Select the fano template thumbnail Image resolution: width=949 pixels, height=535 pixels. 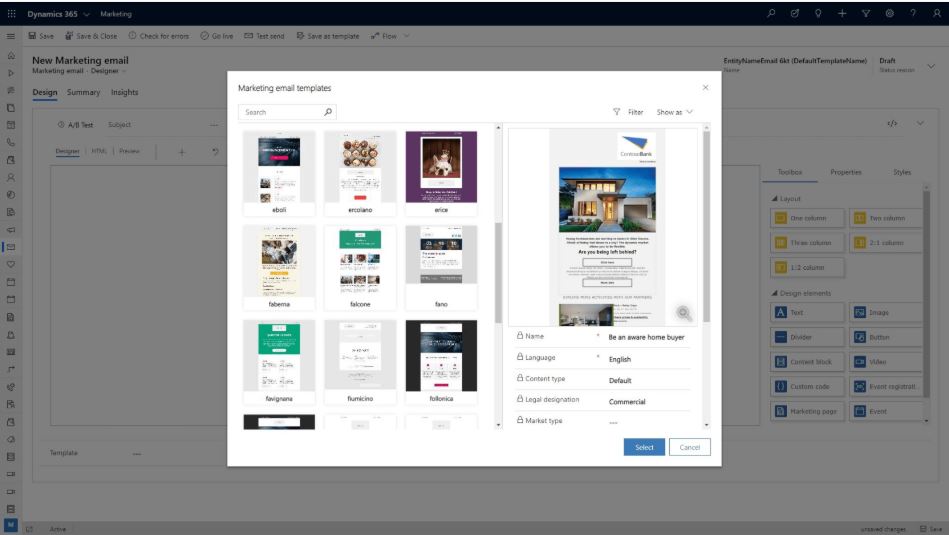click(441, 267)
